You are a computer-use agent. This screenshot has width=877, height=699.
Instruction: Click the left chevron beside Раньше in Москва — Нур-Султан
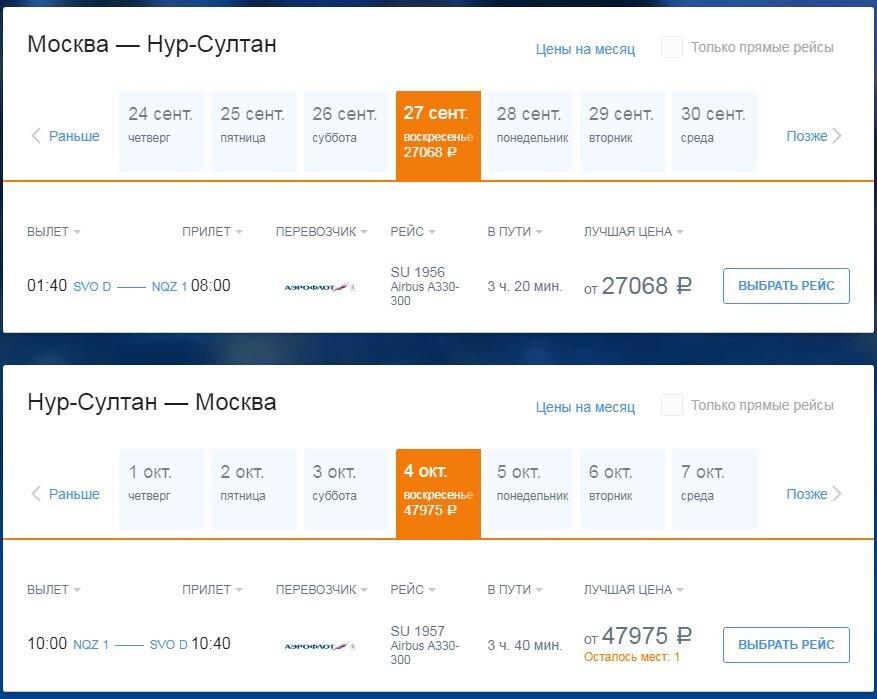point(36,136)
